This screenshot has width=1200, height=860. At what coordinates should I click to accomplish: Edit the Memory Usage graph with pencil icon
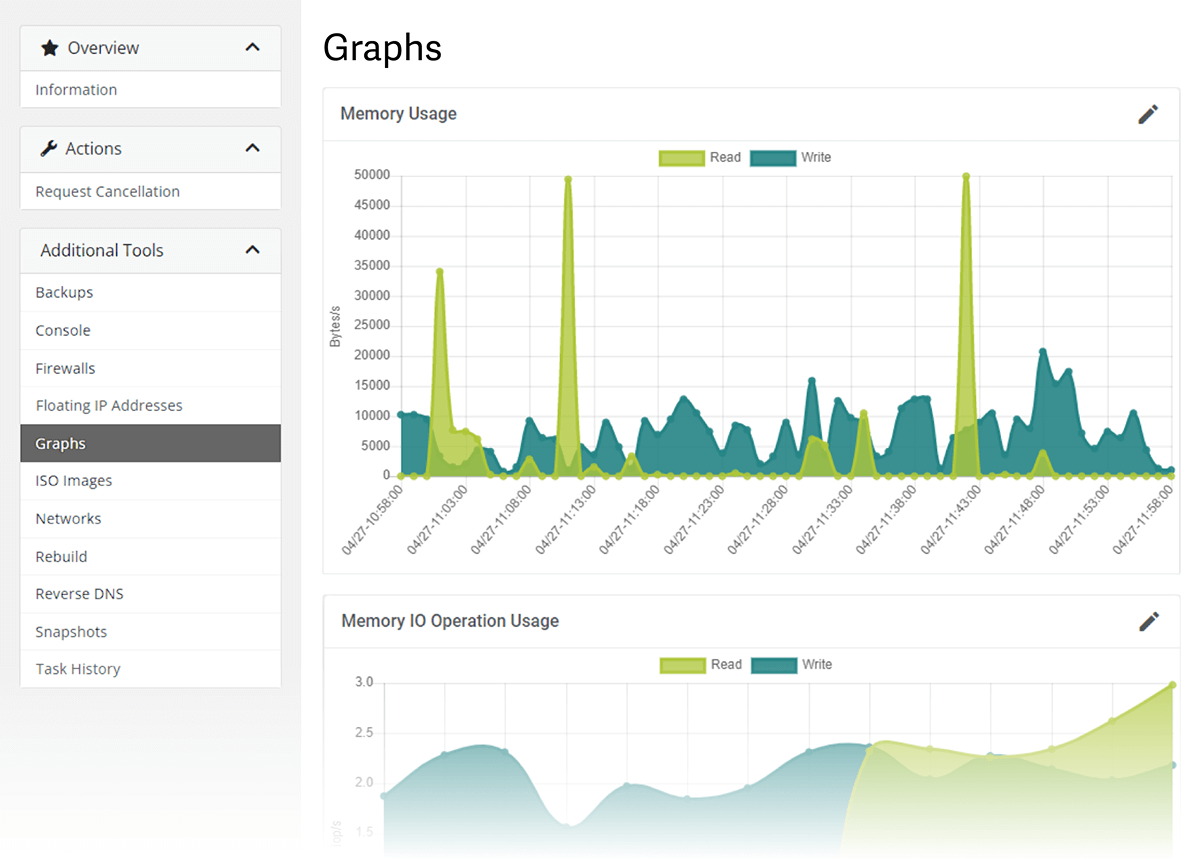coord(1148,114)
